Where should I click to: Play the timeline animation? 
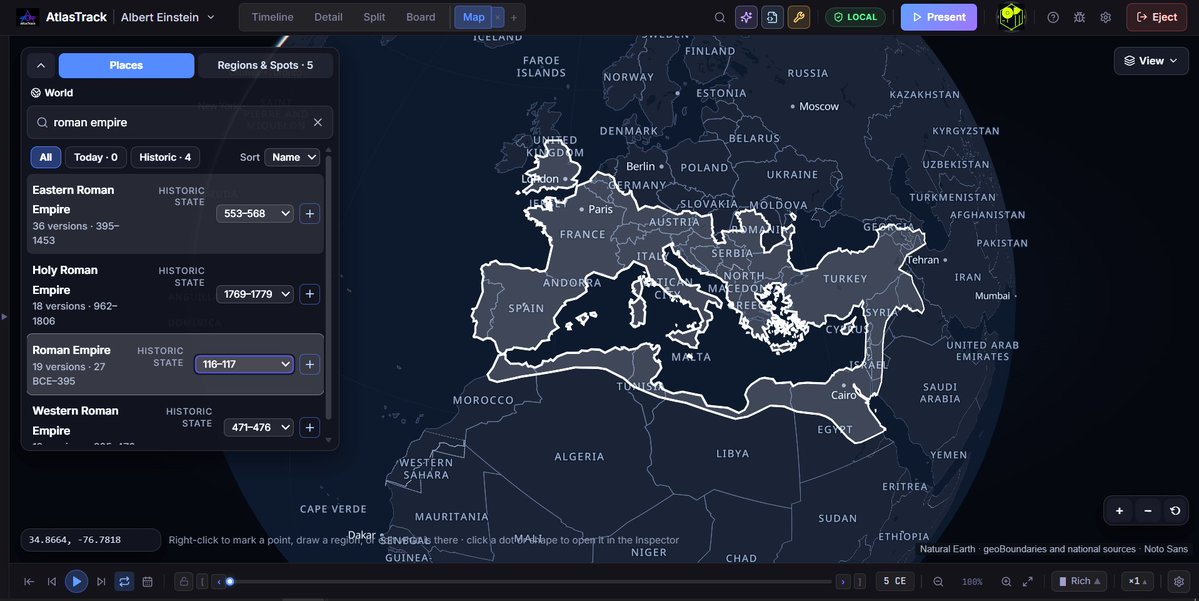[x=76, y=582]
